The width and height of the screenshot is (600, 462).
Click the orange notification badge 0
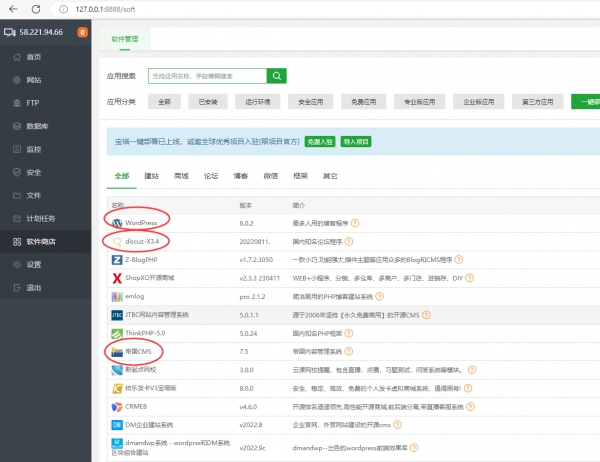pos(82,32)
